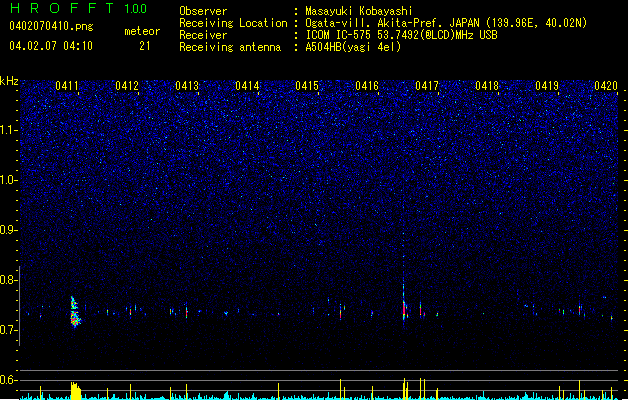Screen dimensions: 629x400
Task: Select the filename 0402070410.png
Action: [51, 26]
